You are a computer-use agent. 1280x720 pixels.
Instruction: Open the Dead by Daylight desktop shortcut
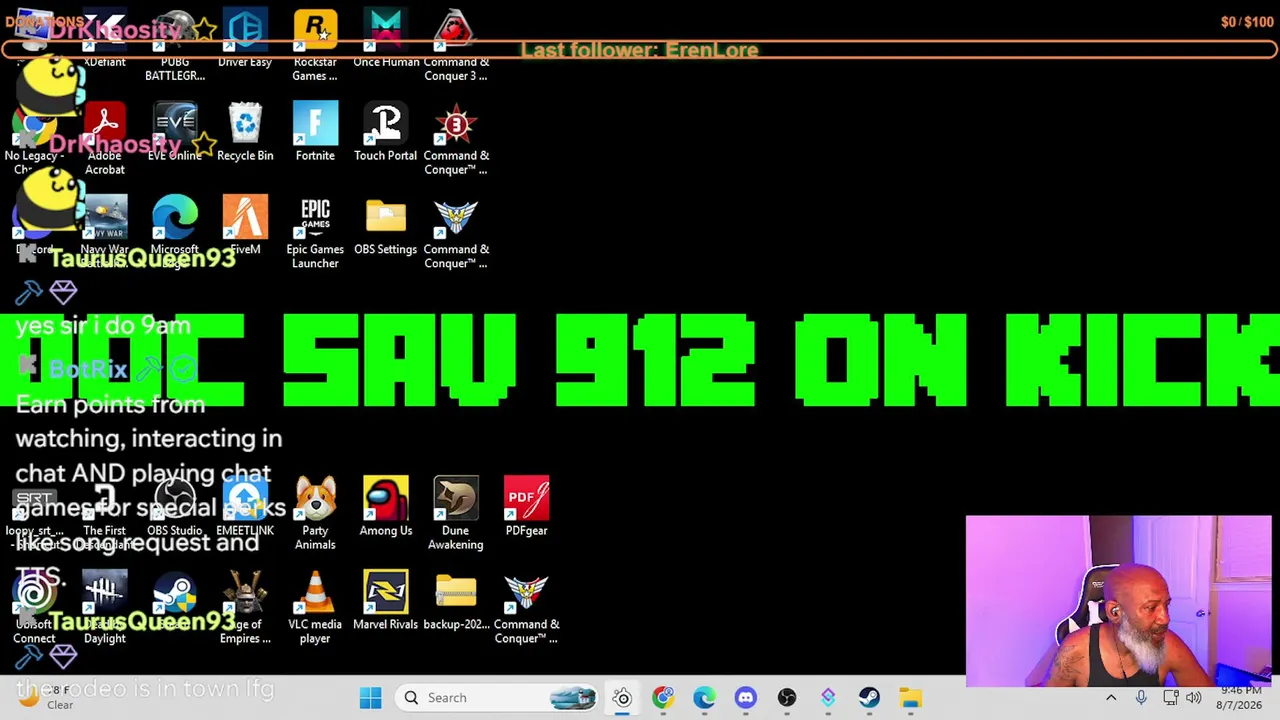[x=105, y=608]
